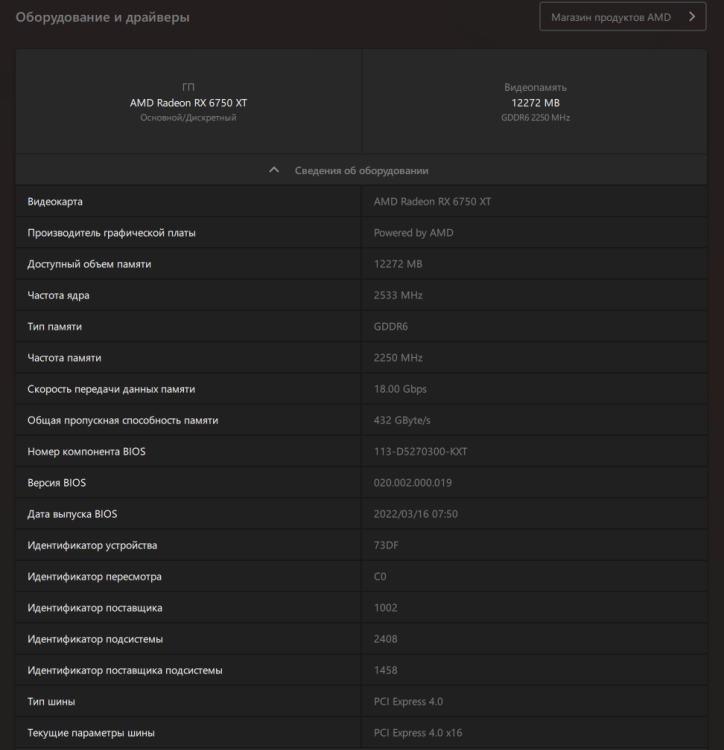Select the BIOS date 2022/03/16 value
724x750 pixels.
(x=416, y=514)
